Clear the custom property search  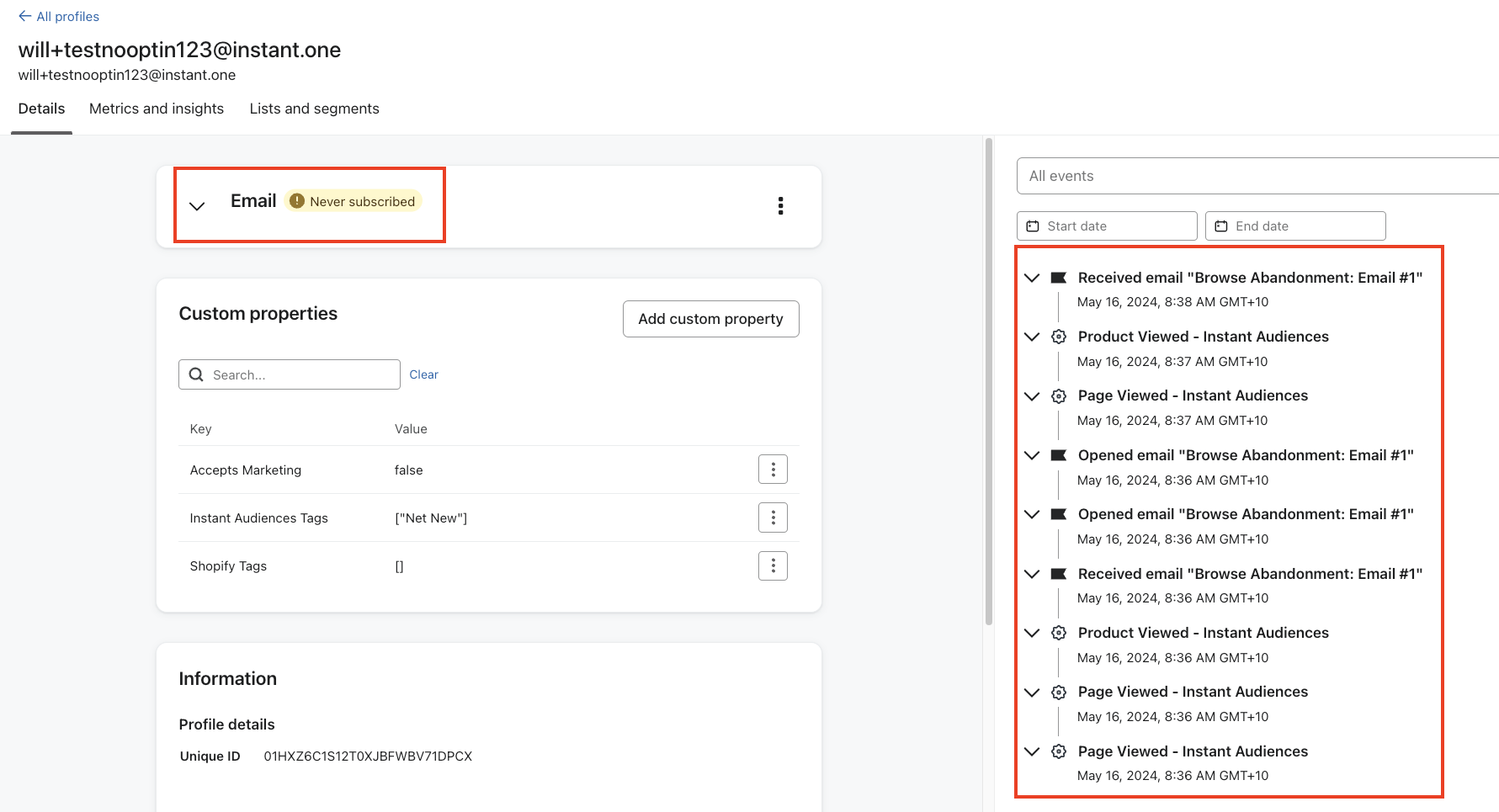click(x=423, y=374)
